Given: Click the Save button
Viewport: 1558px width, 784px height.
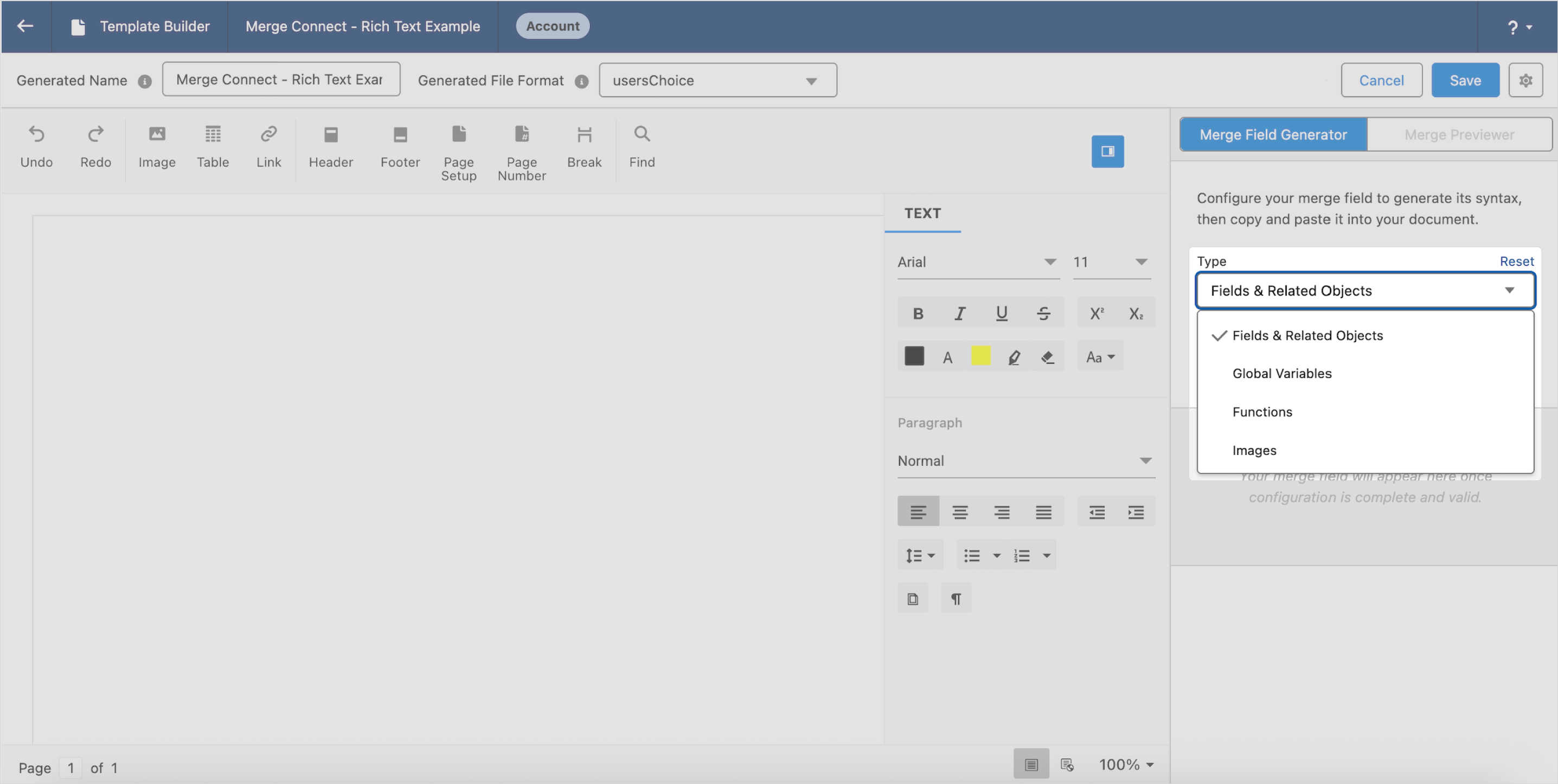Looking at the screenshot, I should [1464, 80].
